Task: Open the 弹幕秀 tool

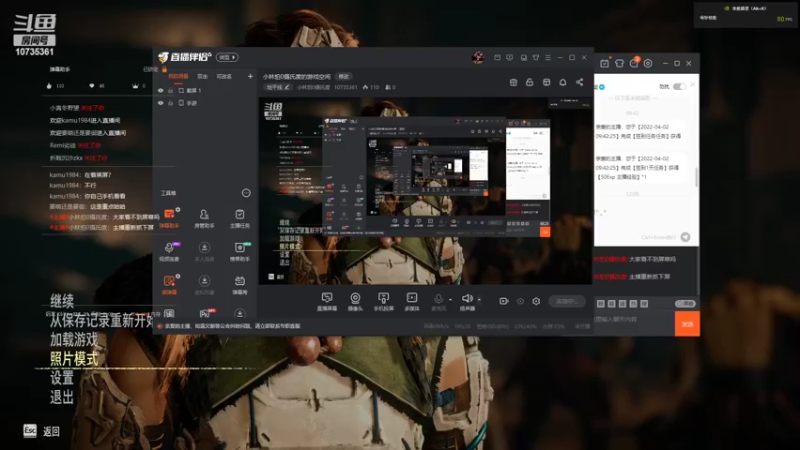Action: coord(239,285)
